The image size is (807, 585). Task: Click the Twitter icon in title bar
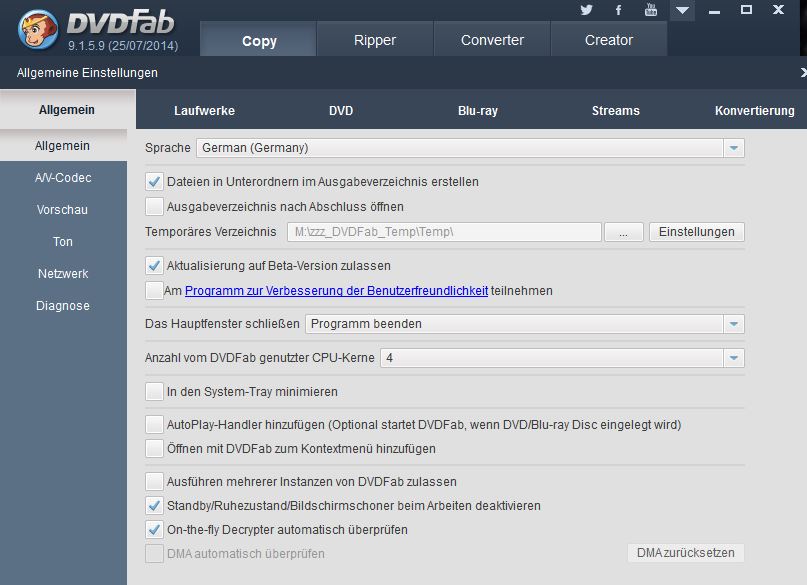(586, 10)
